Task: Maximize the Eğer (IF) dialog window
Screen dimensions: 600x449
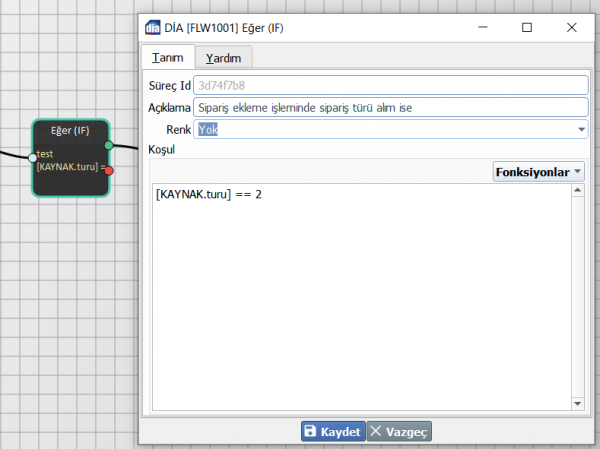Action: tap(527, 27)
